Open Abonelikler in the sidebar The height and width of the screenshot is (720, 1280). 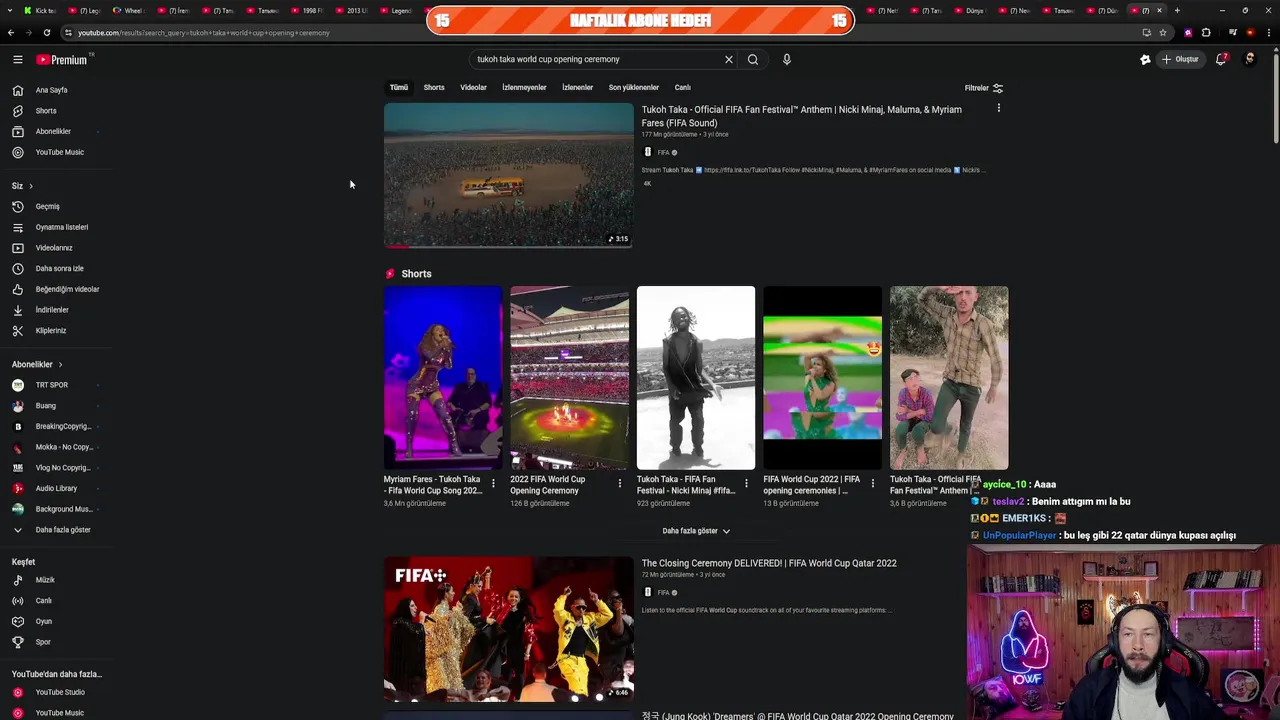coord(55,131)
